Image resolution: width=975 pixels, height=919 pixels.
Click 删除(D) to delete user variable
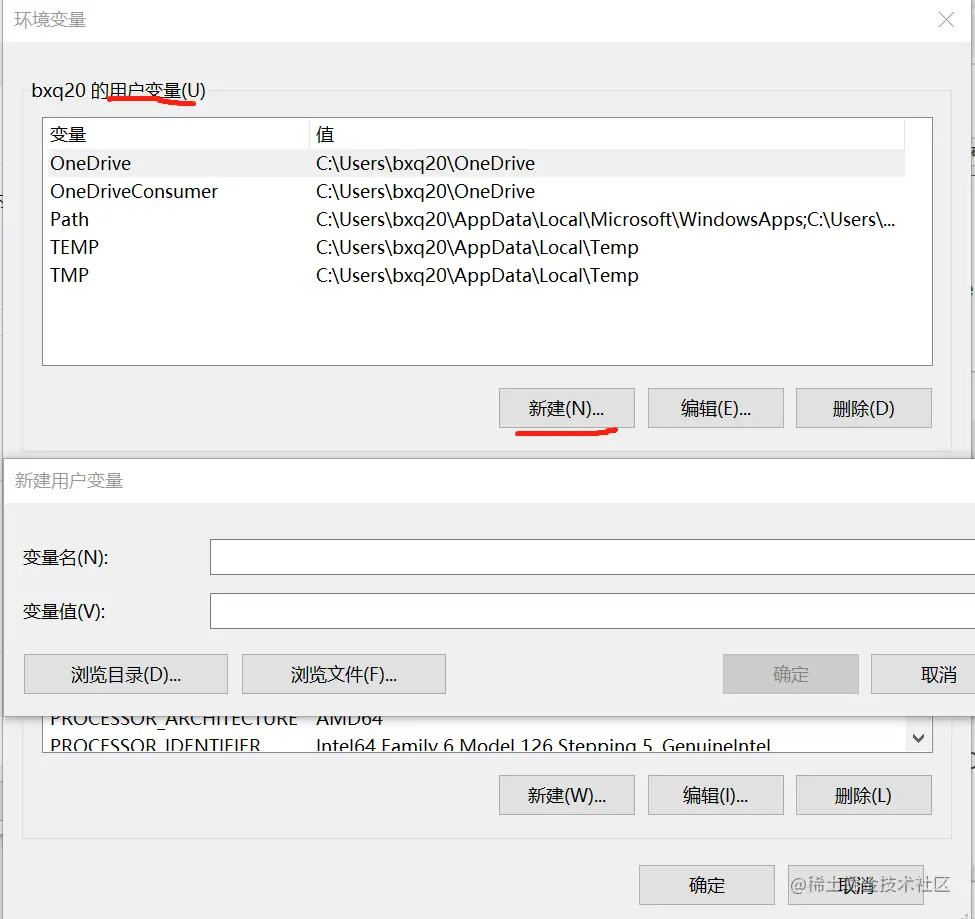click(863, 407)
